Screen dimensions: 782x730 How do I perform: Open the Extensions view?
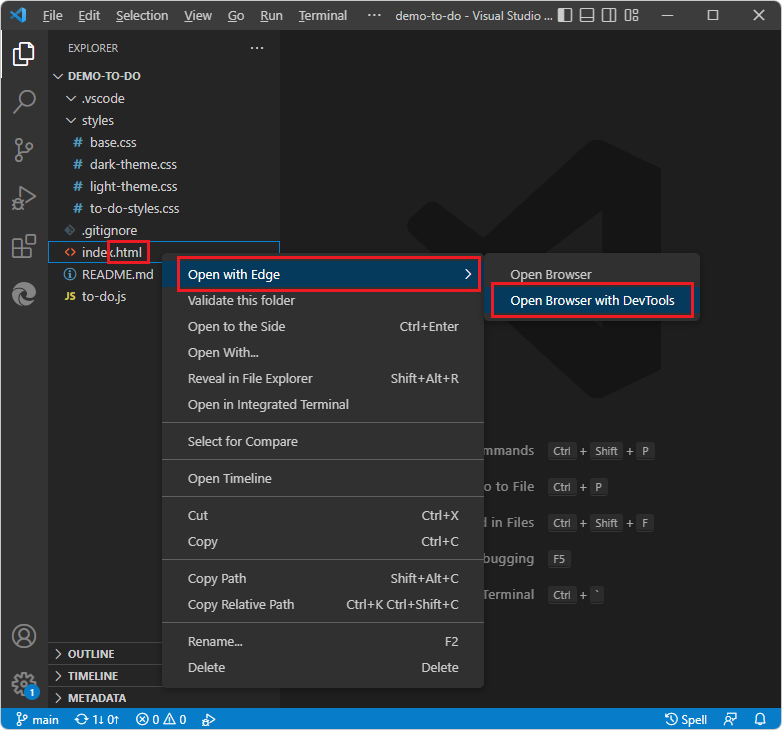(x=23, y=246)
